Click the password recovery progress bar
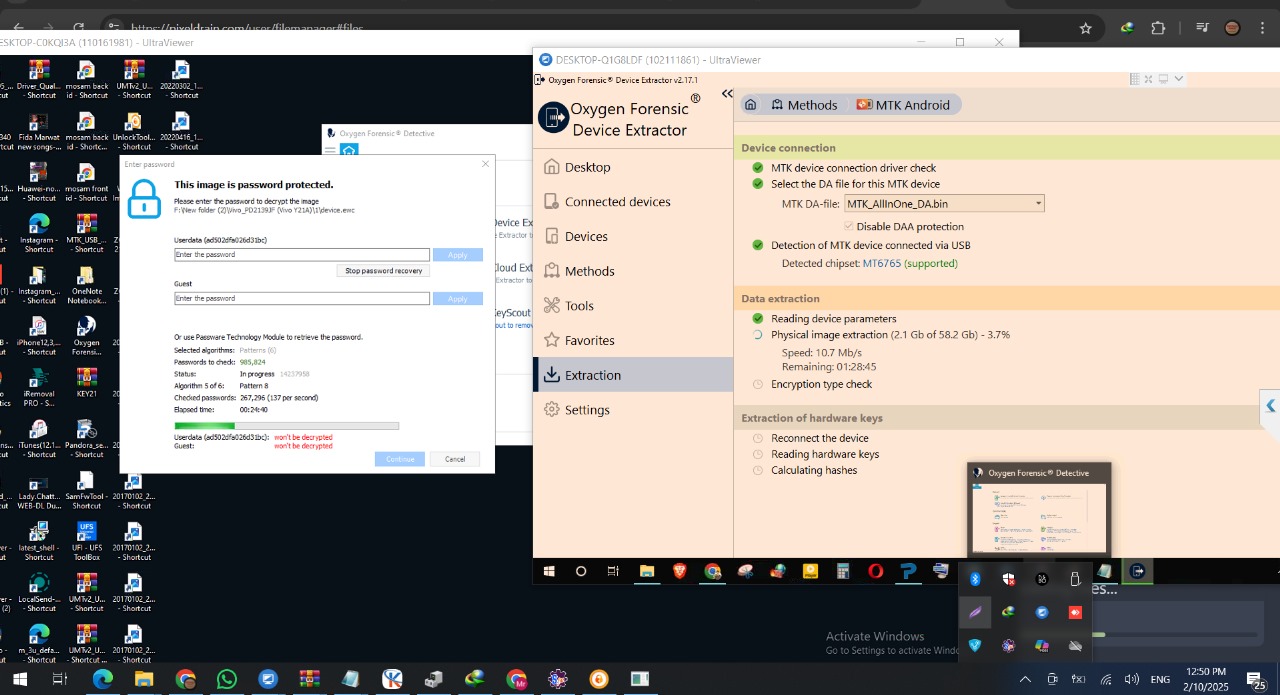Screen dimensions: 1280x695 click(287, 426)
